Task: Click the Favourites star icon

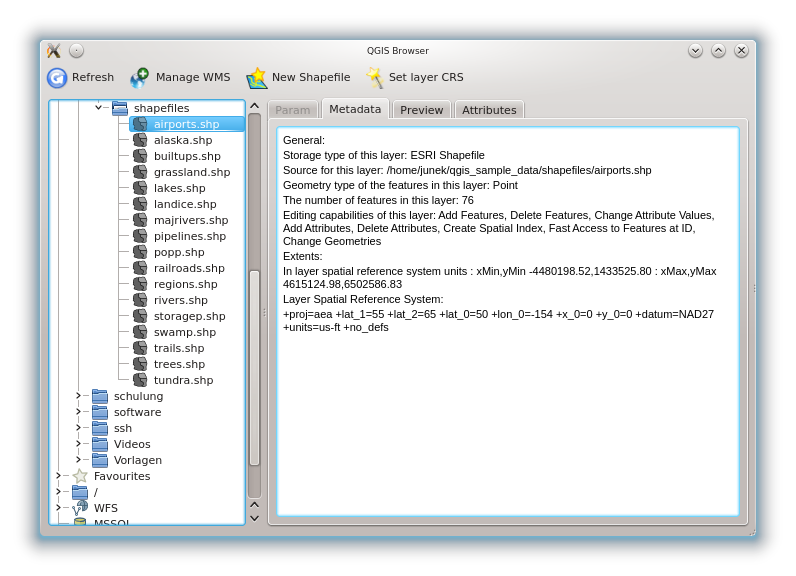Action: click(80, 476)
